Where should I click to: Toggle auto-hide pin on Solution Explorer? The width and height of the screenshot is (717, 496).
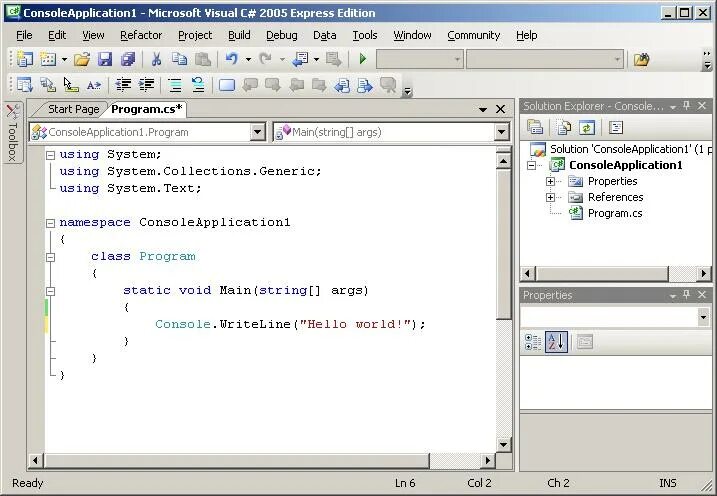(686, 106)
